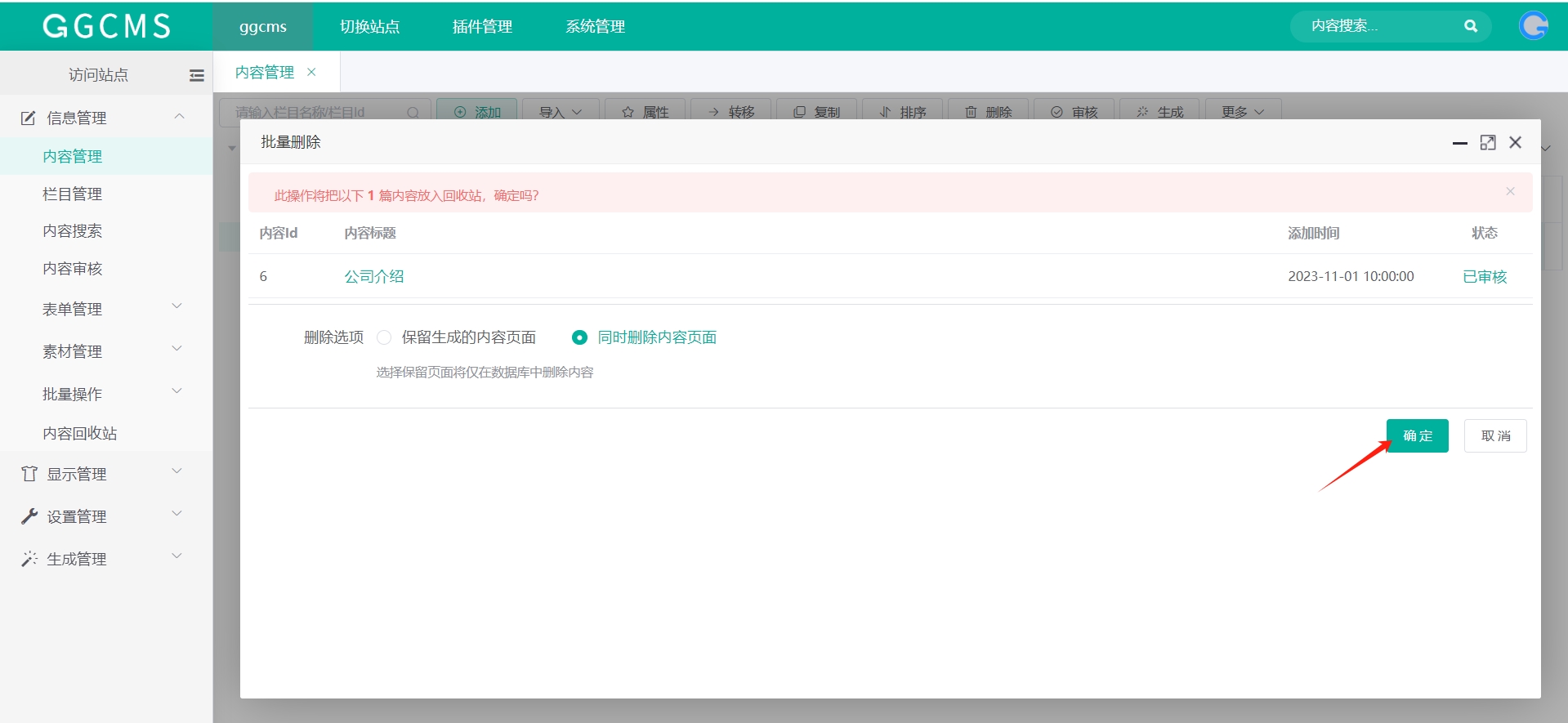1568x723 pixels.
Task: Click the 转移 toolbar button
Action: point(731,111)
